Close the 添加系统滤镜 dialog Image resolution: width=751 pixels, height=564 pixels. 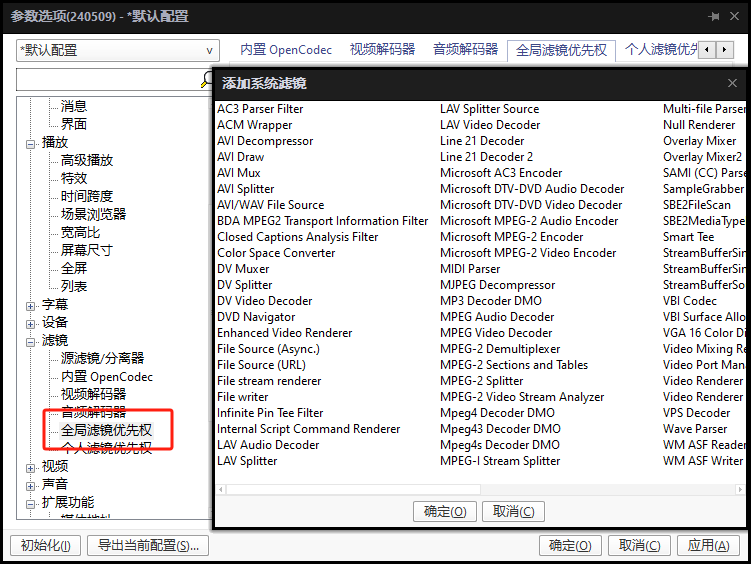click(x=732, y=83)
